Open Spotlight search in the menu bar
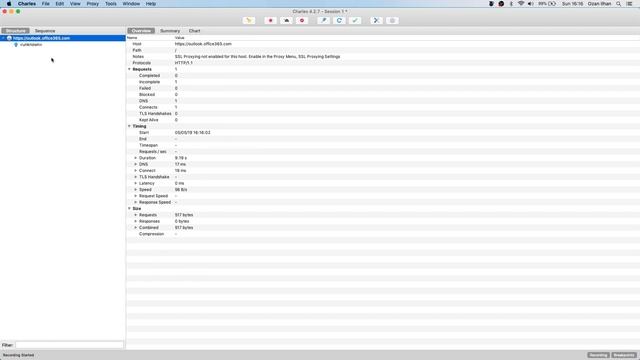Viewport: 640px width, 360px height. [x=619, y=4]
